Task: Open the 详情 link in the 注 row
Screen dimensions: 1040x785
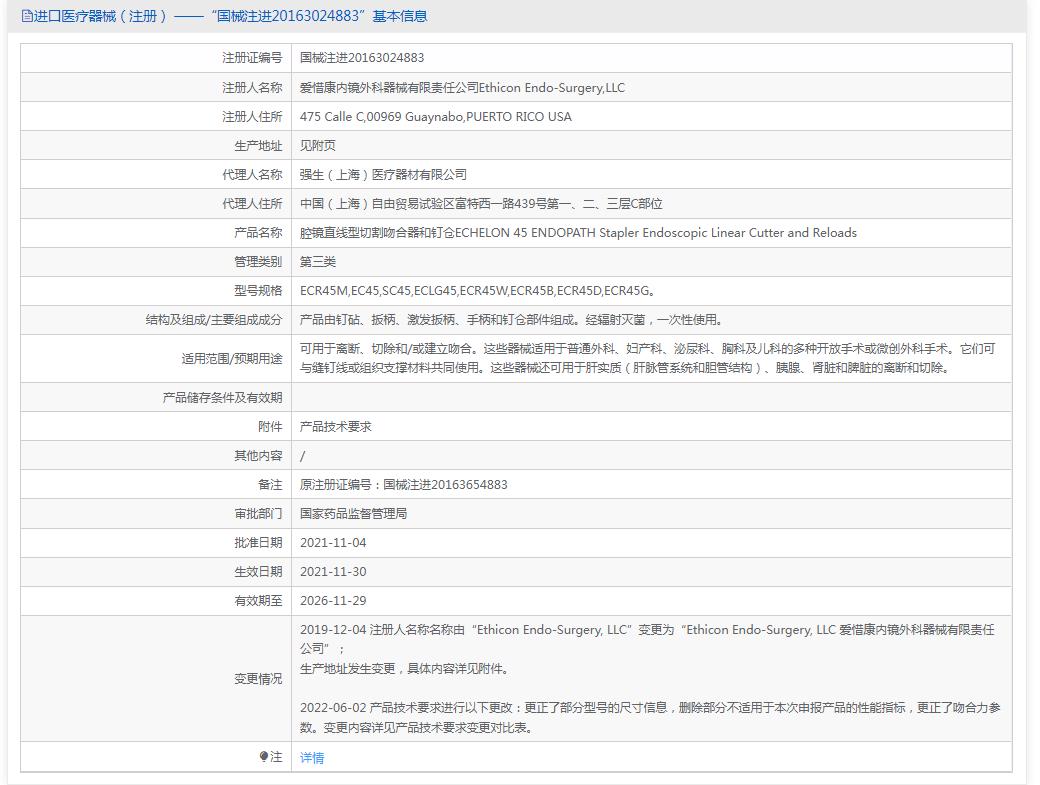Action: pos(312,757)
